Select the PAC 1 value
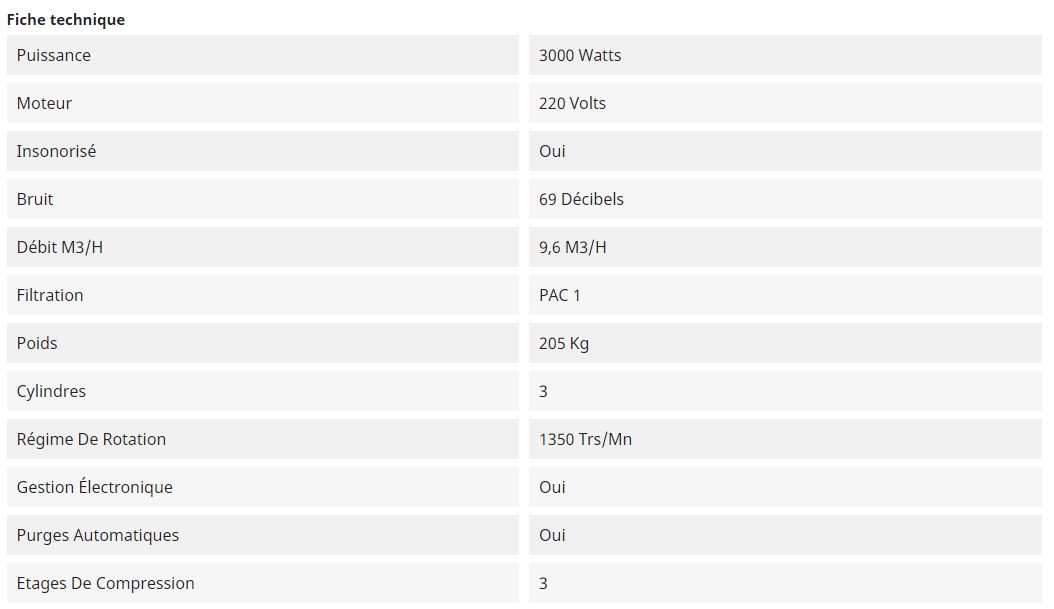1054x609 pixels. [560, 296]
